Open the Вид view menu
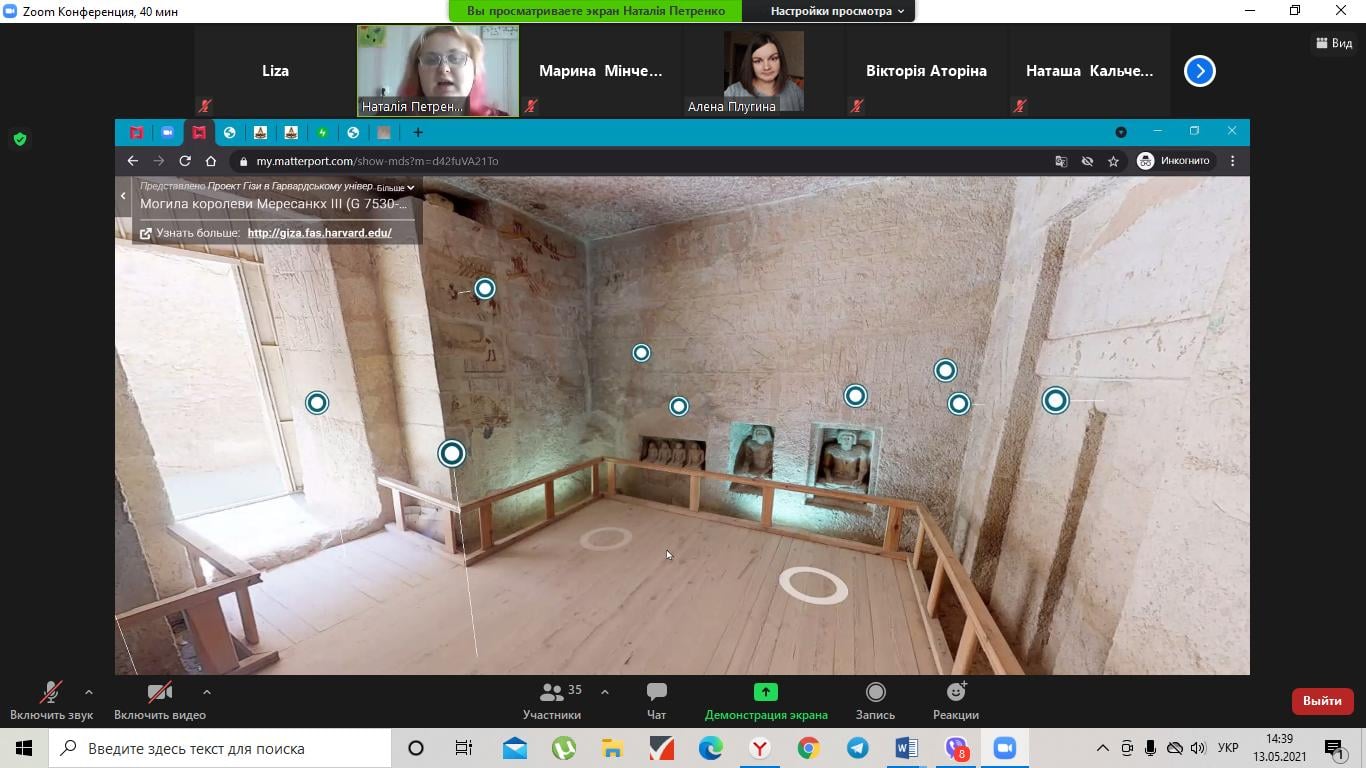This screenshot has height=768, width=1366. click(x=1334, y=43)
